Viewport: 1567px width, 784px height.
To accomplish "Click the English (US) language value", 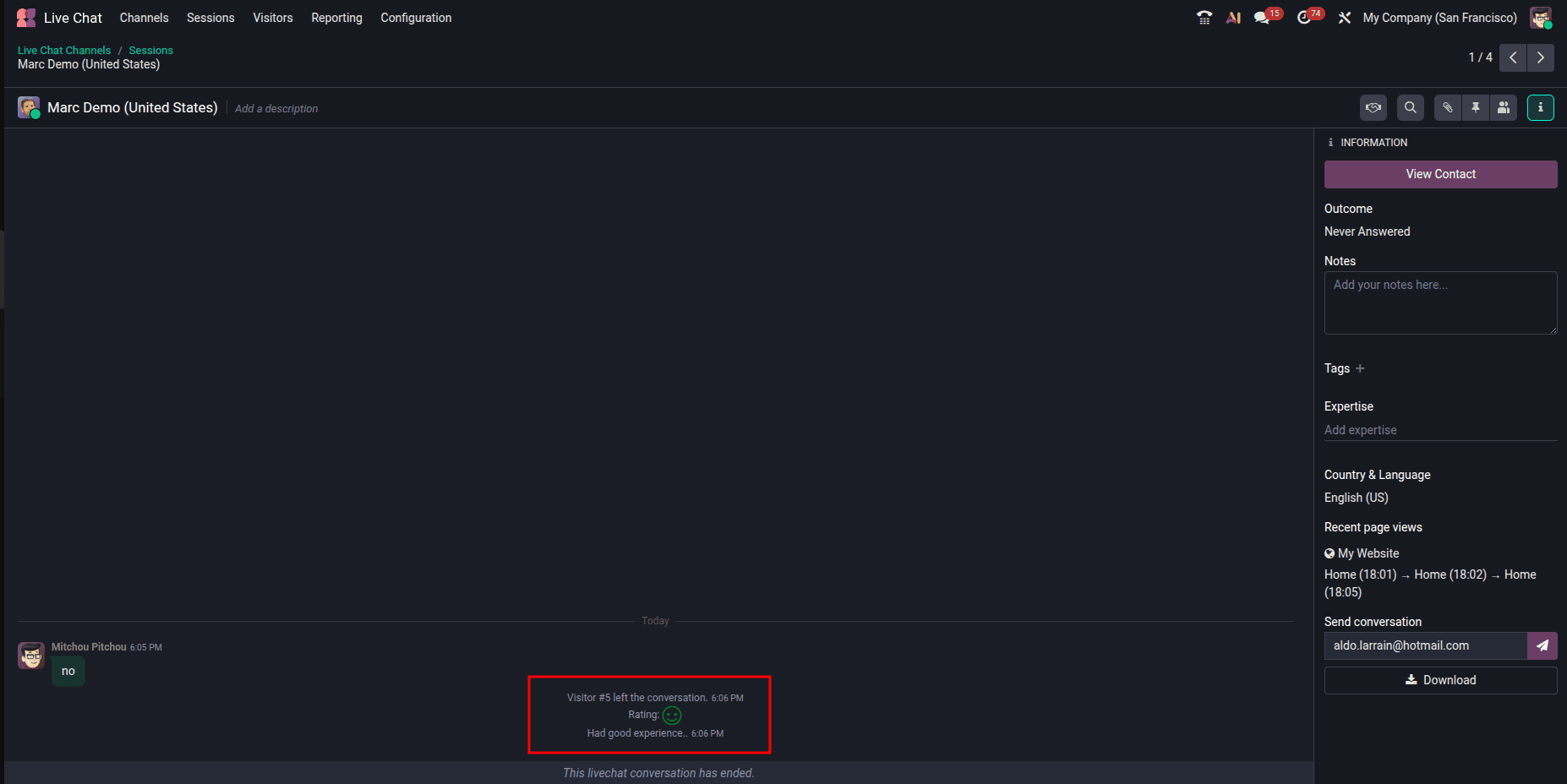I will click(1356, 498).
